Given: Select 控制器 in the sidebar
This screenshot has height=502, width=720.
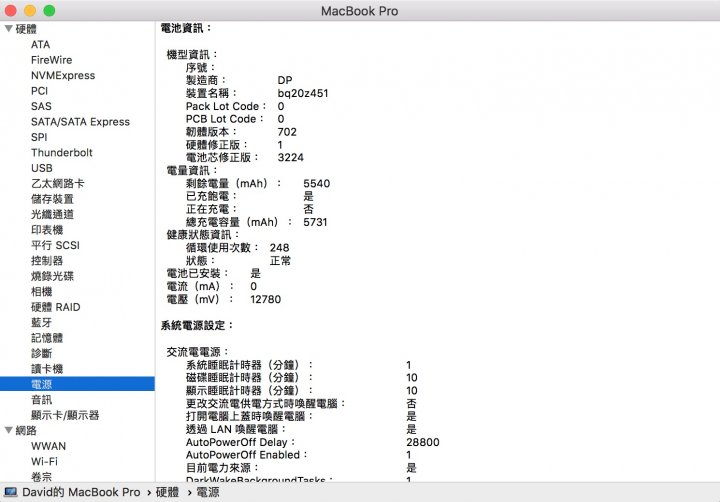Looking at the screenshot, I should click(x=47, y=260).
